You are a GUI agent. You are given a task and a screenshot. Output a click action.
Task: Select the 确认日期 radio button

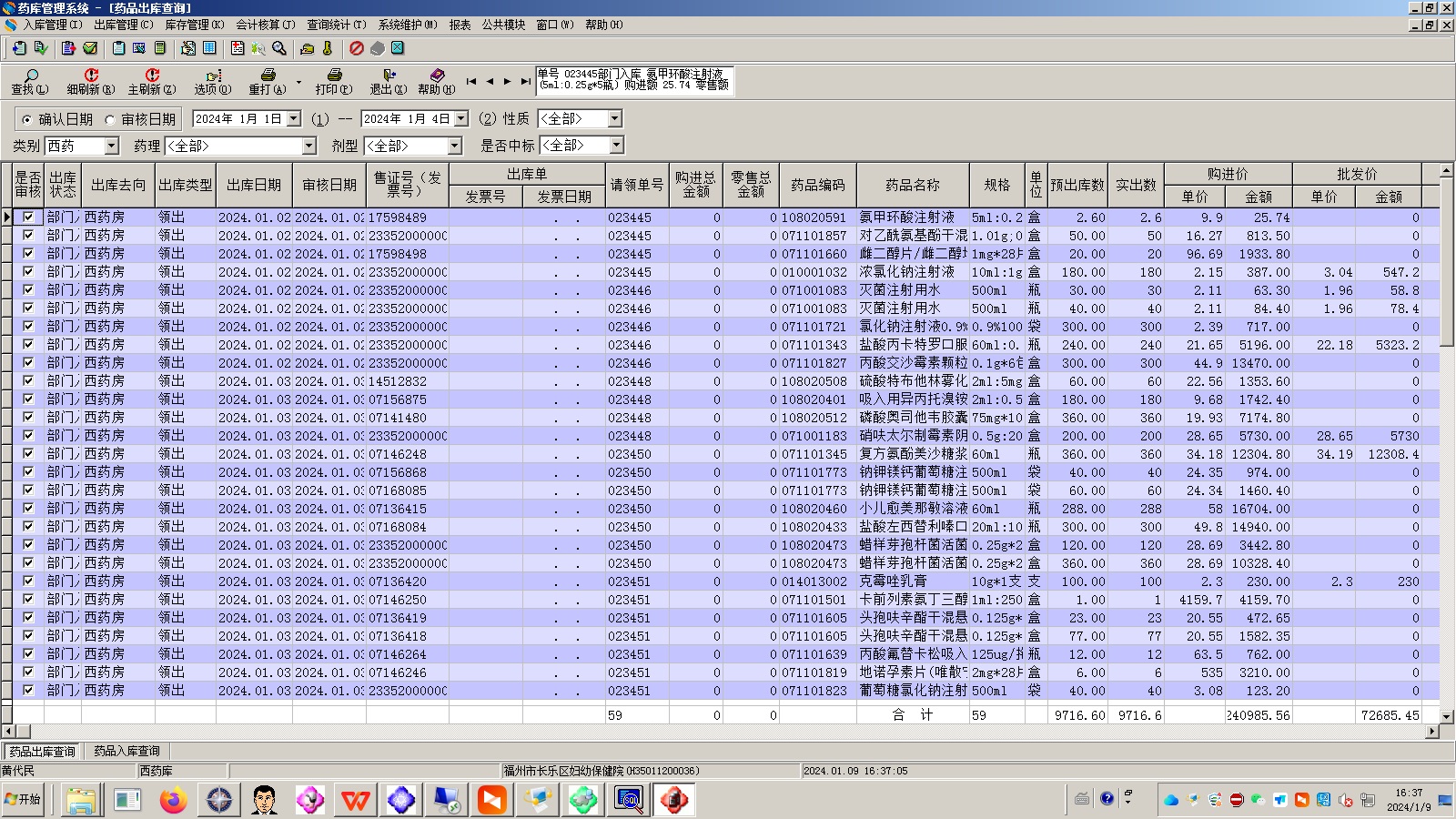[27, 119]
